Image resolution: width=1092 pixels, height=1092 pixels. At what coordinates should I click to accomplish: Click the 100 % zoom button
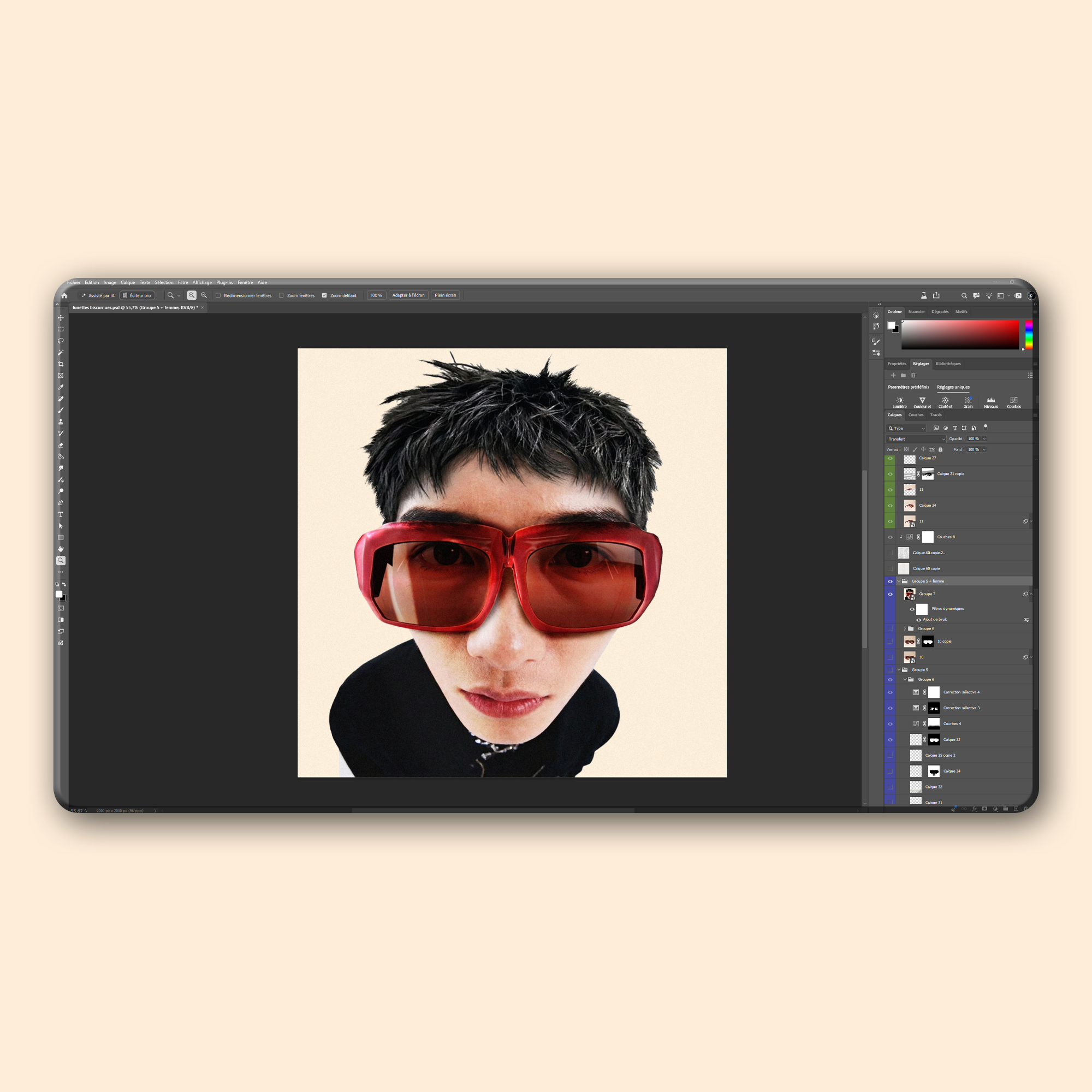coord(376,295)
